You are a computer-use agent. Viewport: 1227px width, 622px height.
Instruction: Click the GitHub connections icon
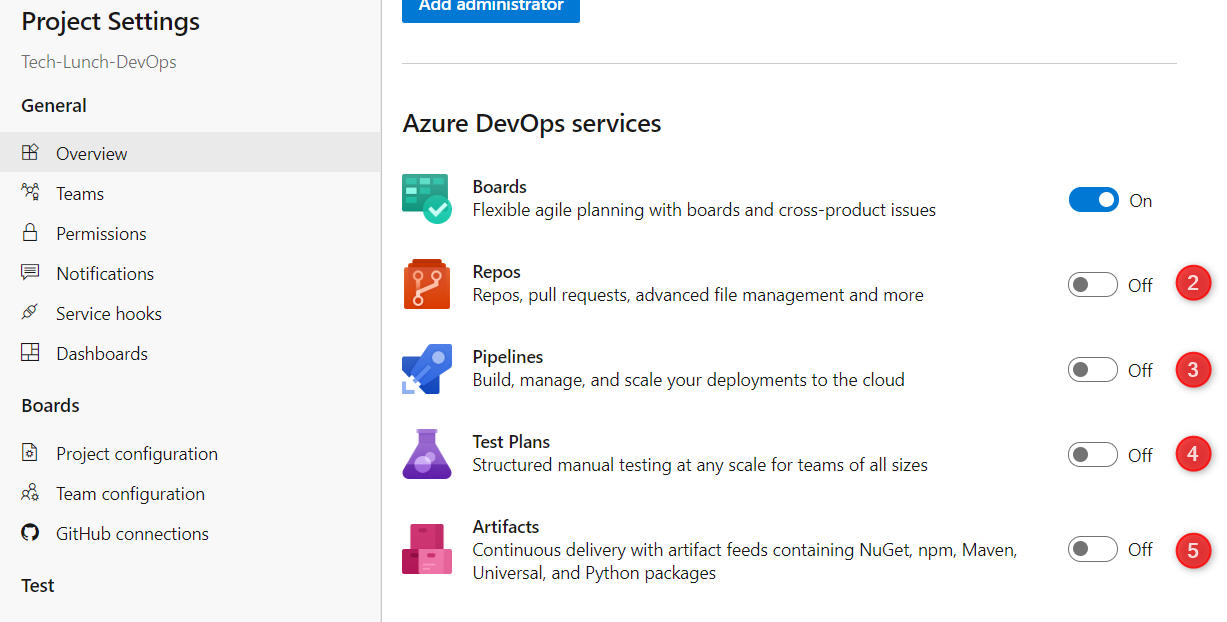[x=30, y=533]
